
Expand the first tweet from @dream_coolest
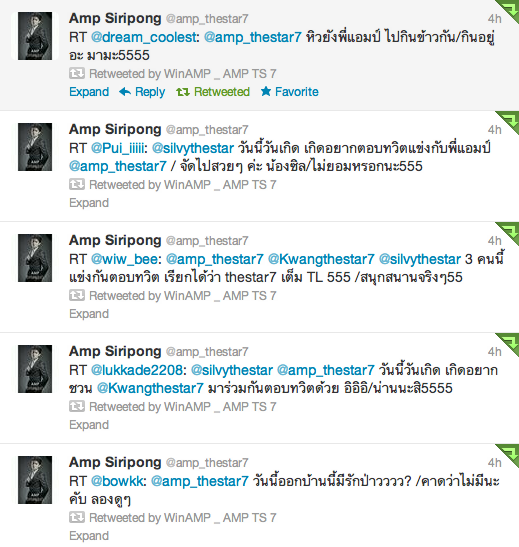pyautogui.click(x=89, y=92)
